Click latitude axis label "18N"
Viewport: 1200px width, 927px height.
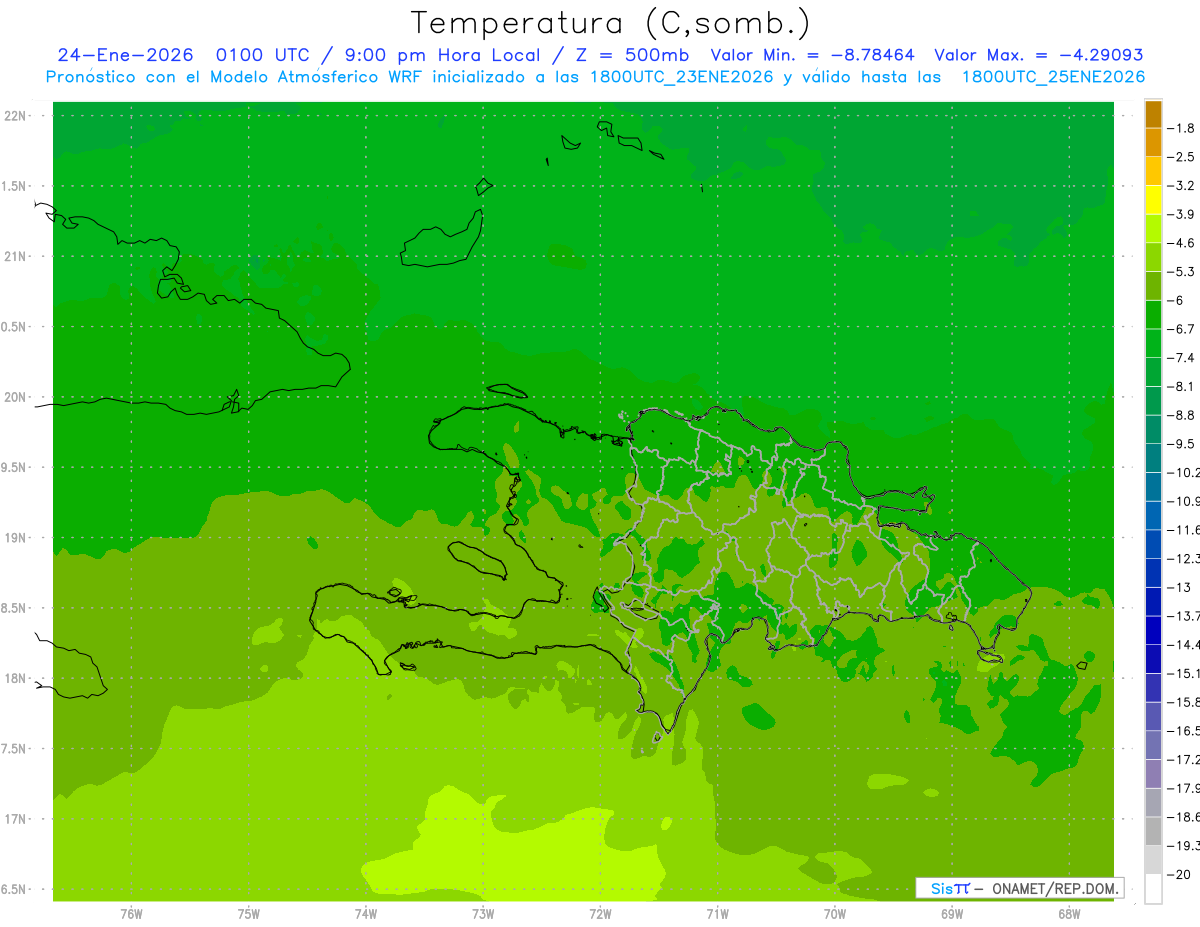[16, 678]
